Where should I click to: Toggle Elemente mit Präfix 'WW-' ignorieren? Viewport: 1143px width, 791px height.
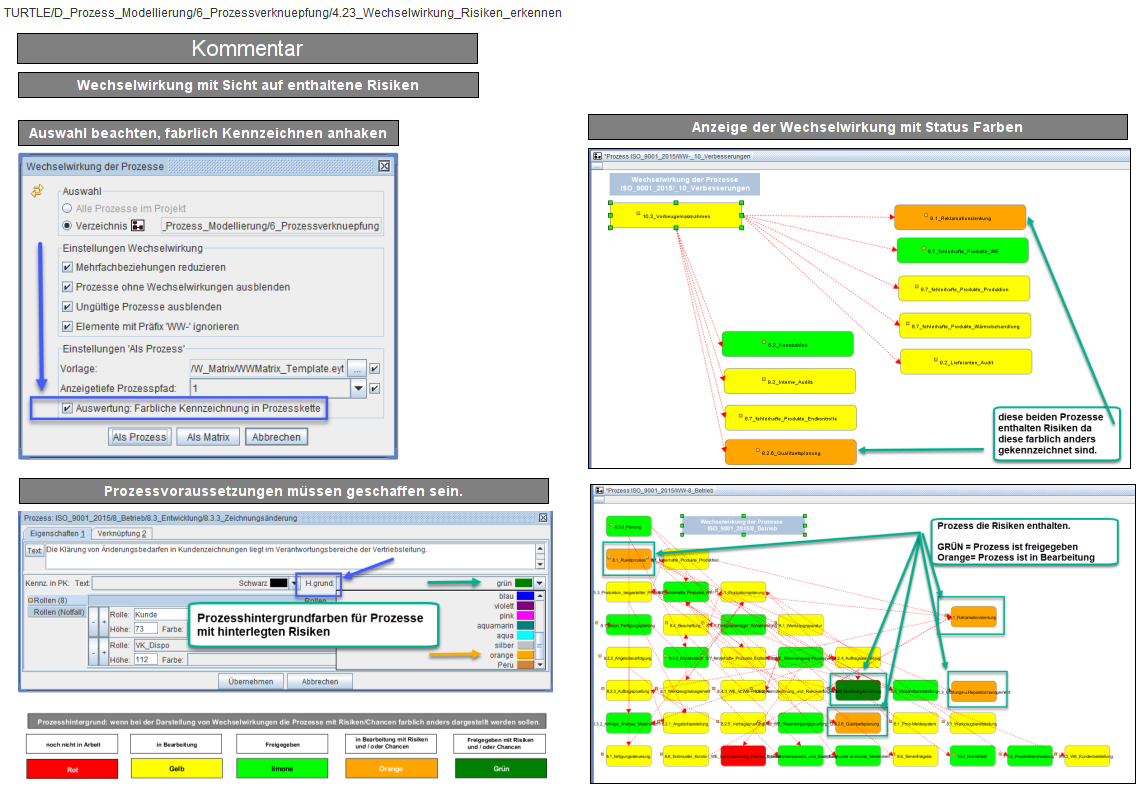point(67,327)
